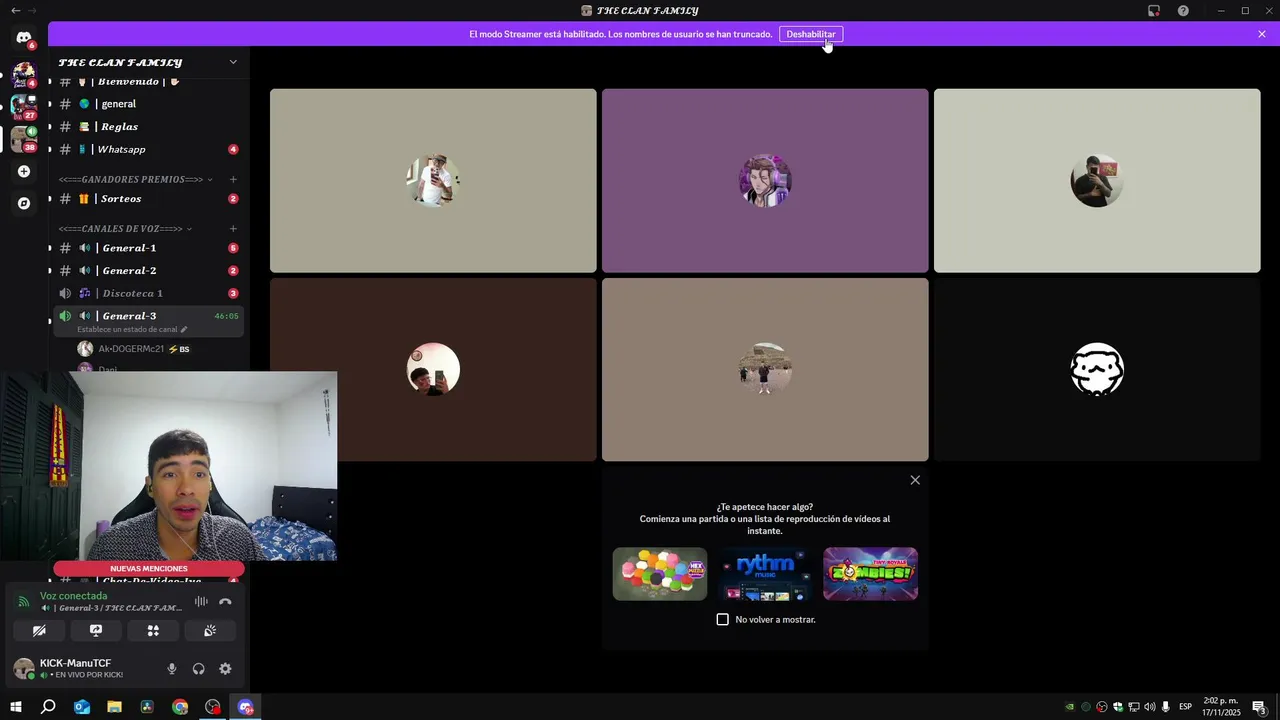1280x720 pixels.
Task: Add channel to GANADORES PREMIOS category
Action: click(x=233, y=179)
